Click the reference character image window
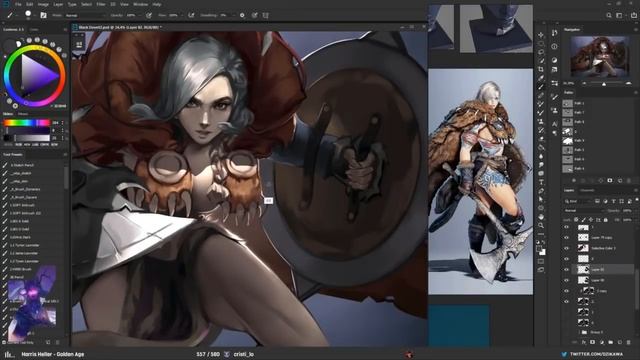Screen dimensions: 640x360 480,181
